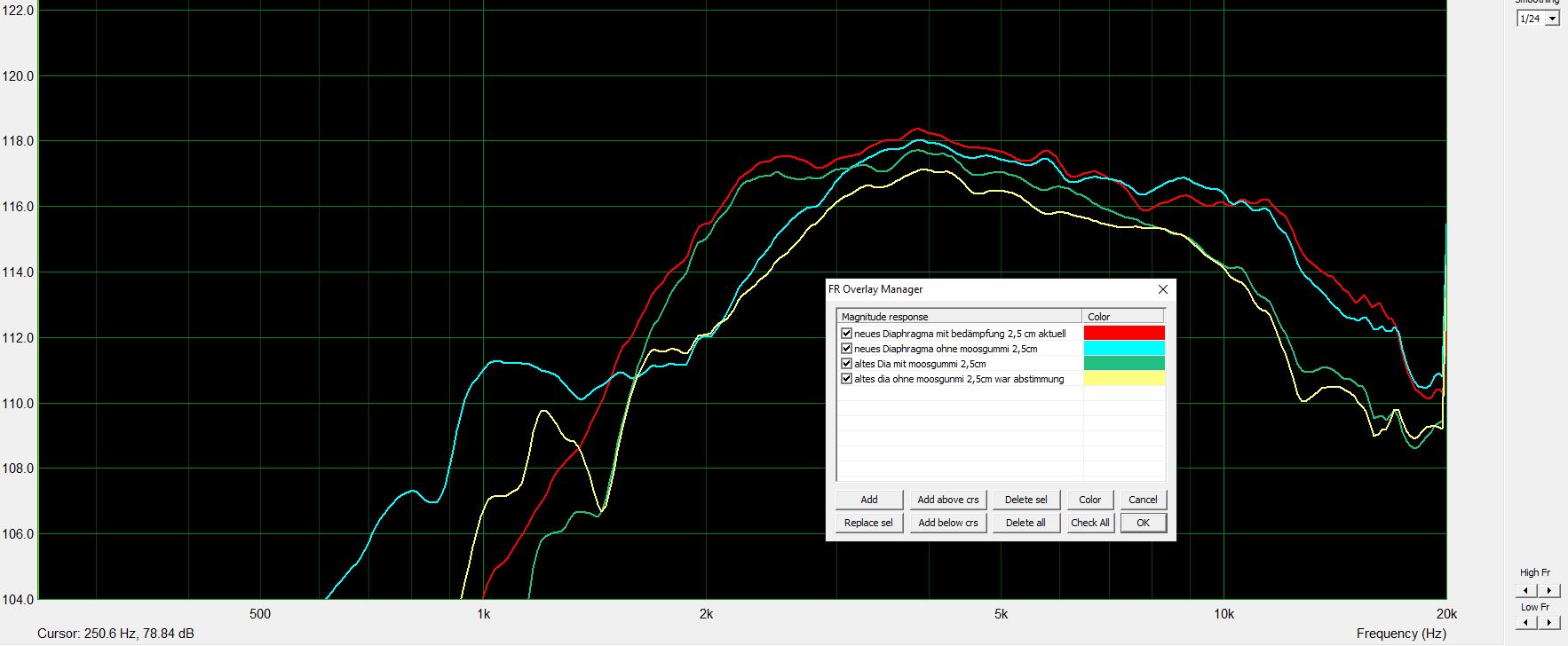This screenshot has height=646, width=1568.
Task: Click the yellow overlay color swatch
Action: coord(1123,378)
